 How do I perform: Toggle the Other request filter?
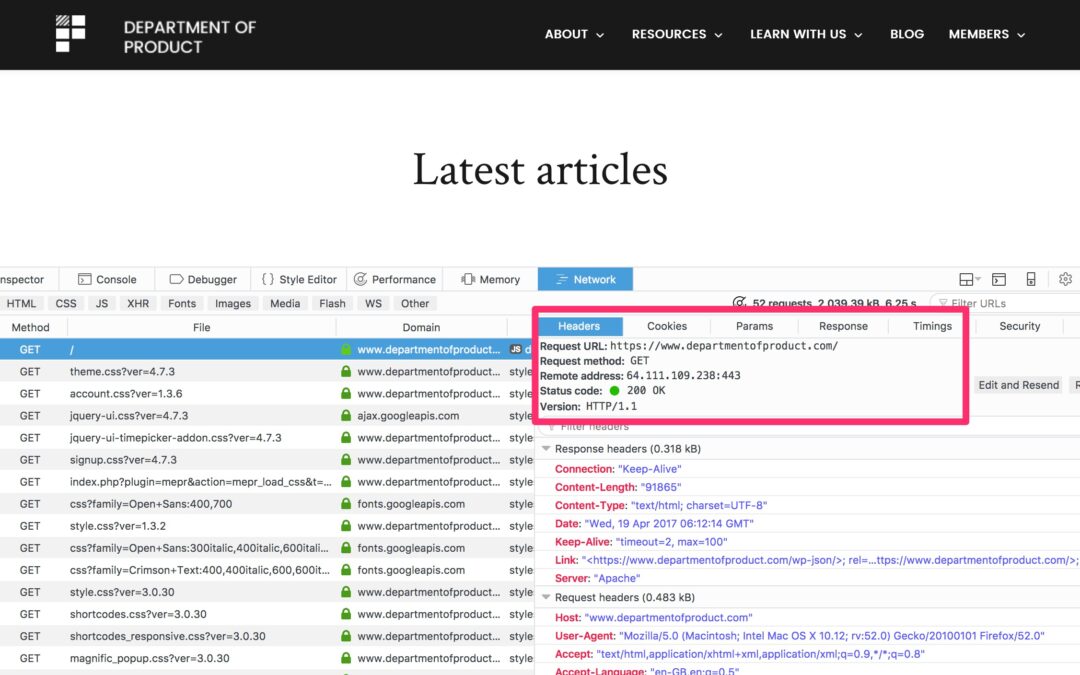point(415,303)
